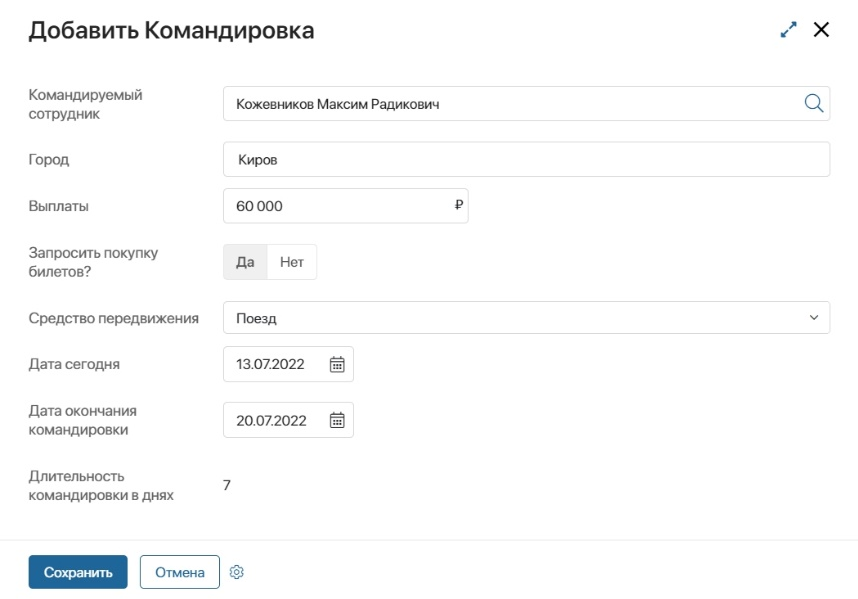This screenshot has height=599, width=858.
Task: Open the calendar picker for Дата сегодня
Action: click(x=337, y=365)
